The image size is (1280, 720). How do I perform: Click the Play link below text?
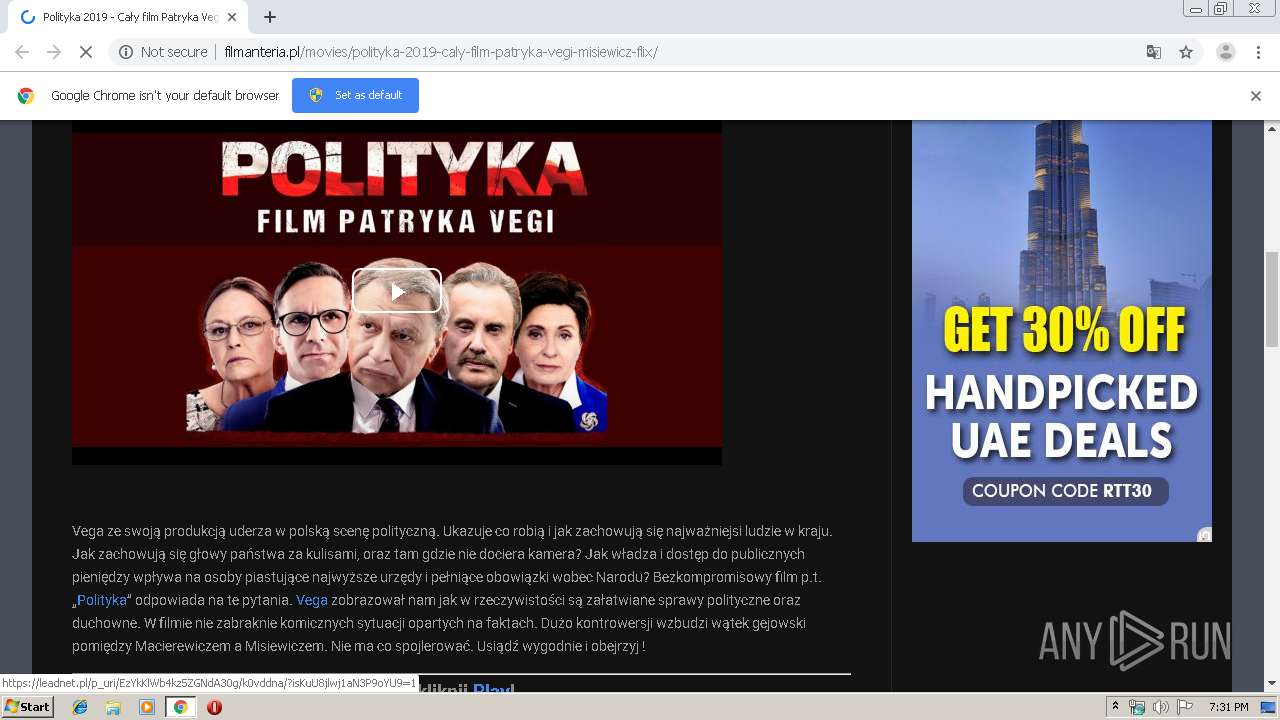pos(493,690)
